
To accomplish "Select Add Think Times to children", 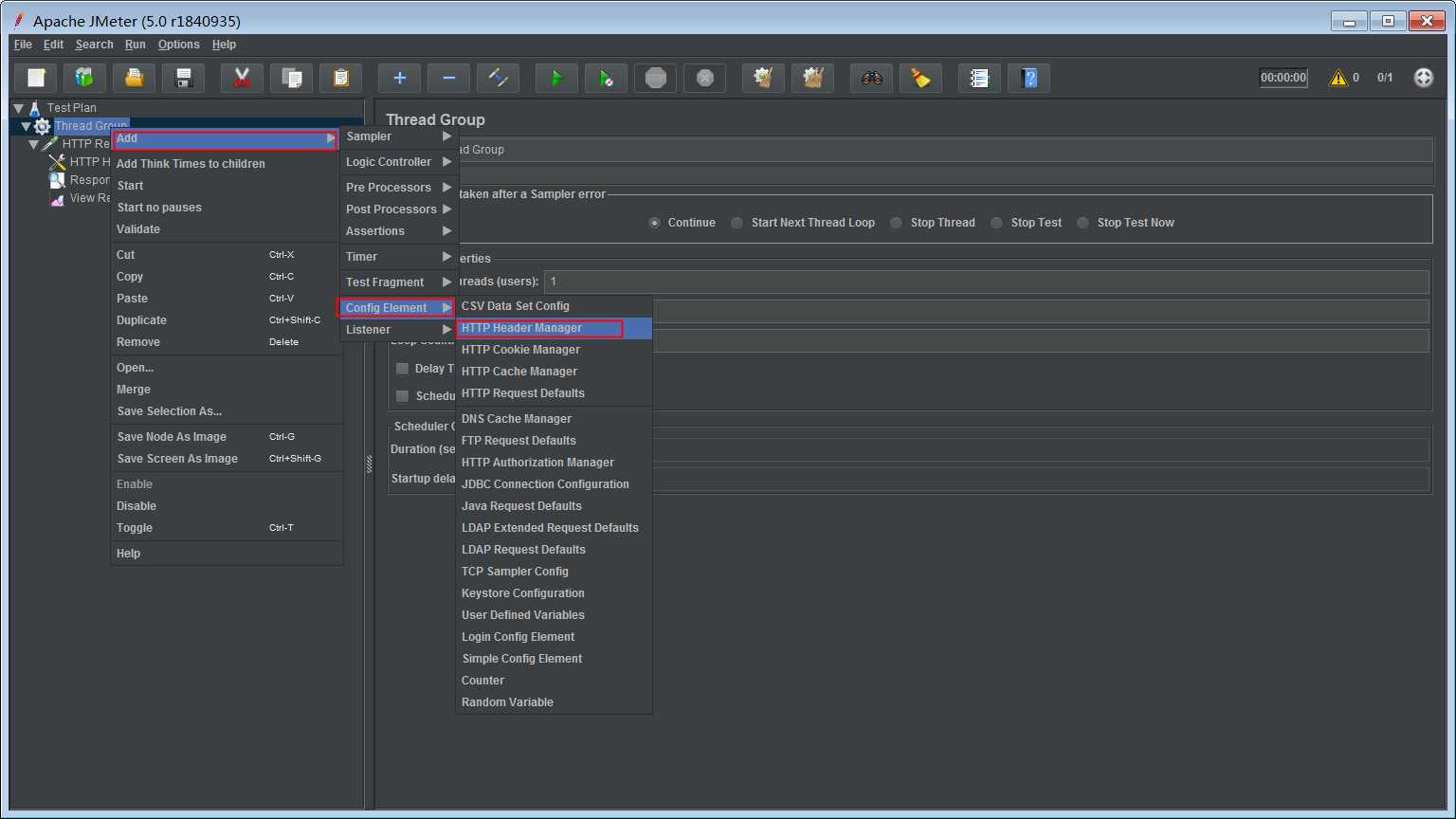I will coord(227,164).
